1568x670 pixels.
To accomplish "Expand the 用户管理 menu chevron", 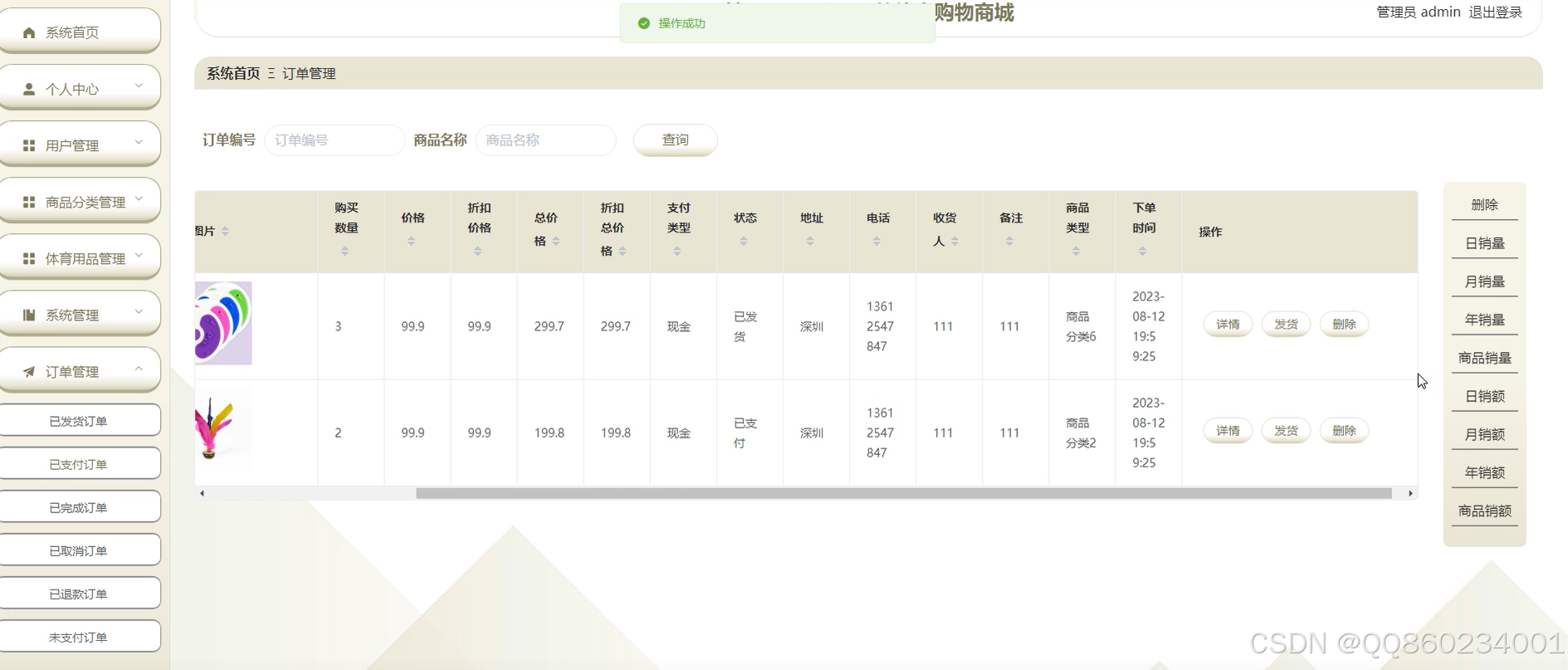I will pyautogui.click(x=139, y=142).
